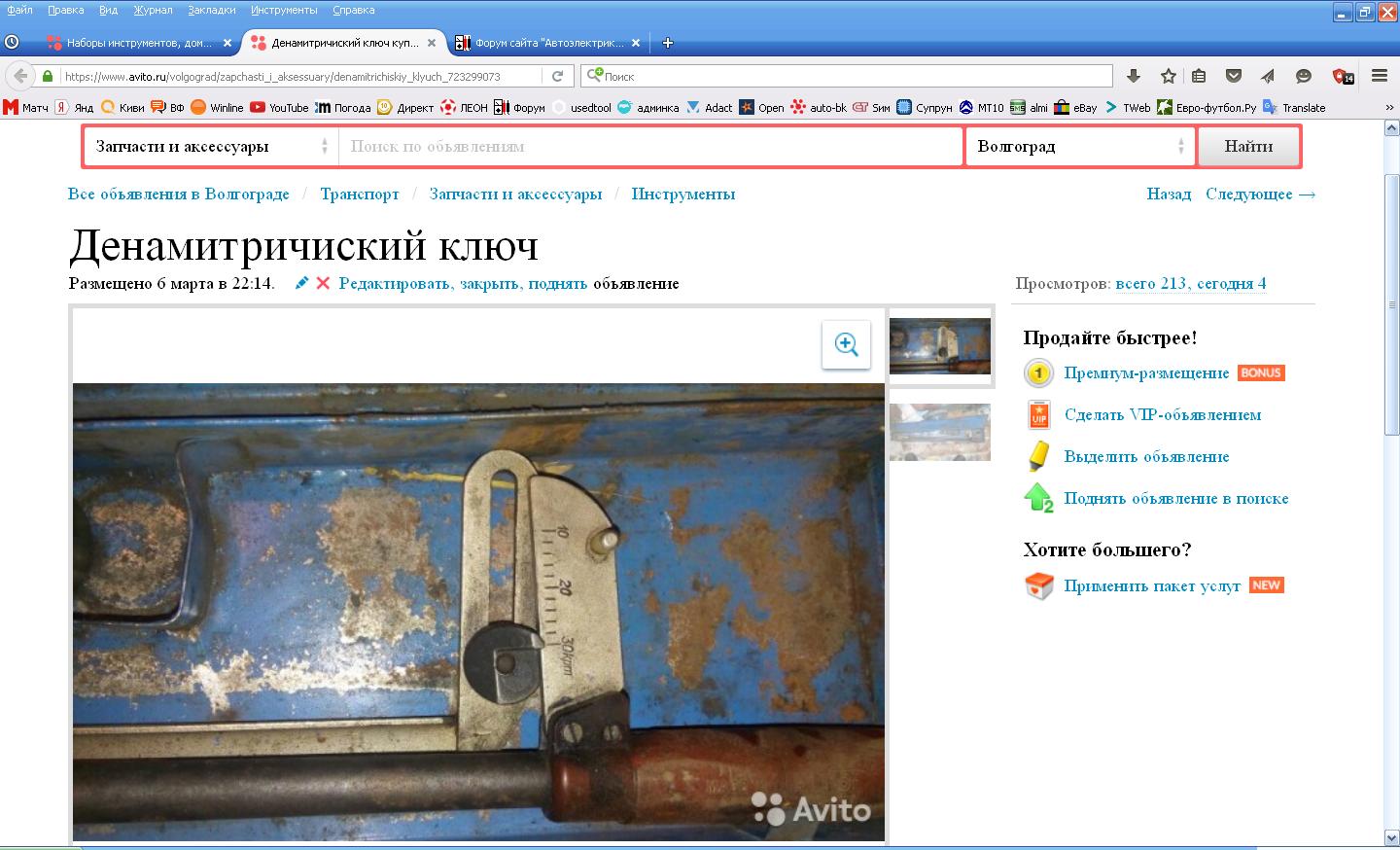Open the Firefox hamburger menu
The image size is (1400, 850).
pyautogui.click(x=1379, y=76)
